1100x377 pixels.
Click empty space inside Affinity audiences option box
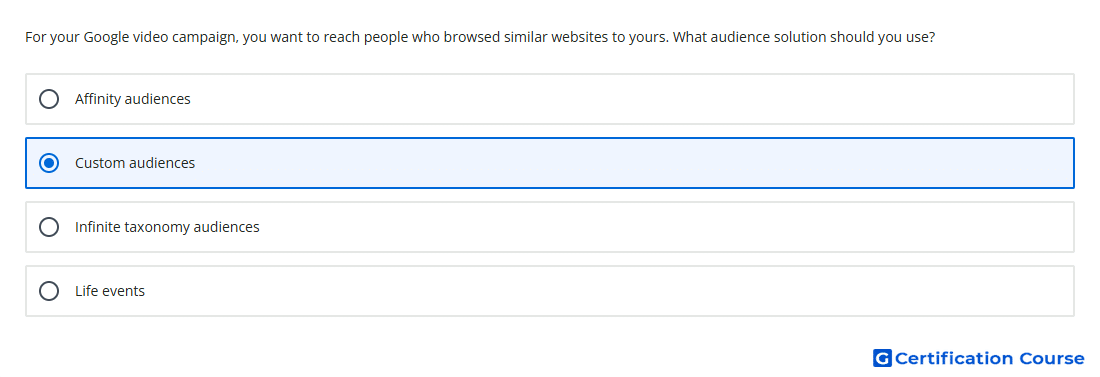click(631, 99)
